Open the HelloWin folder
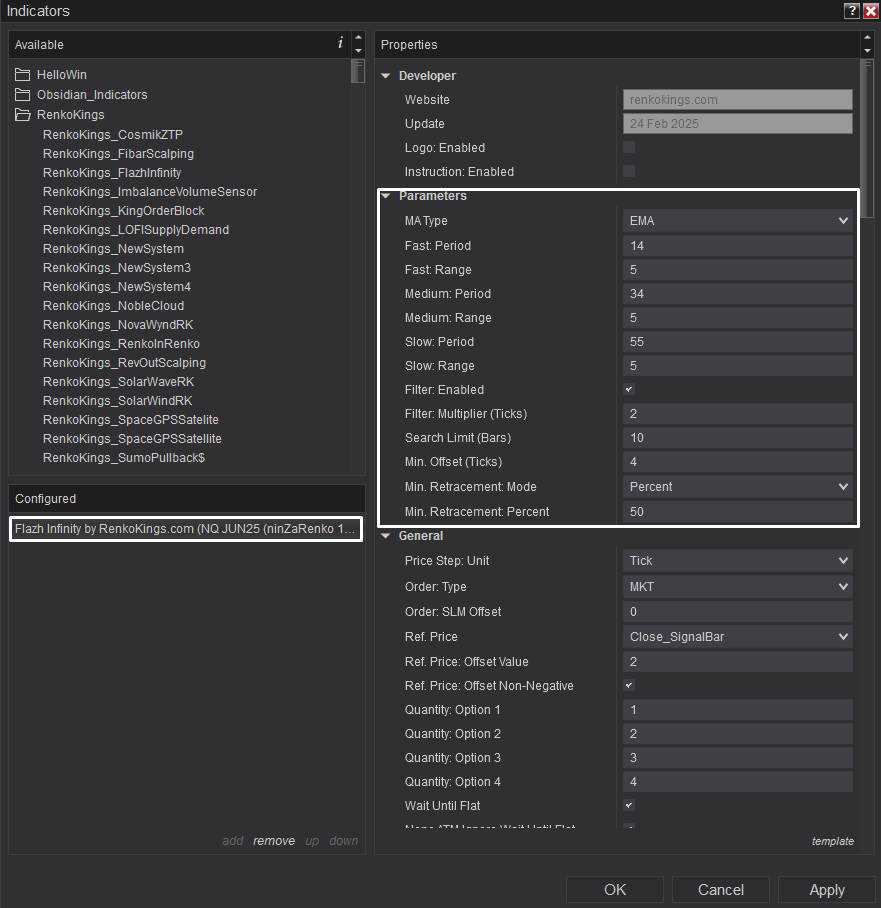 [x=61, y=75]
